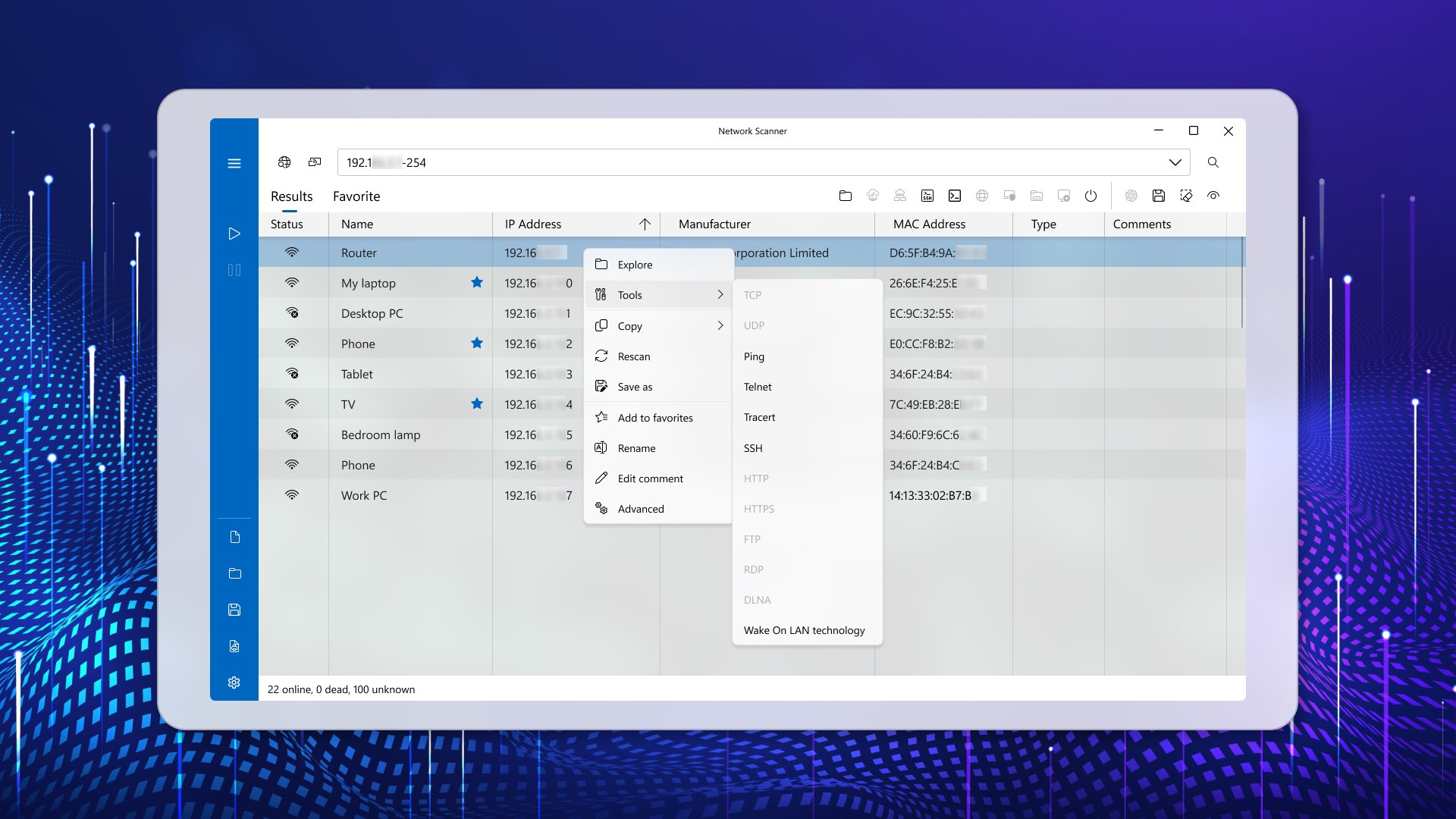
Task: Unfavorite My laptop by clicking its star
Action: point(477,282)
